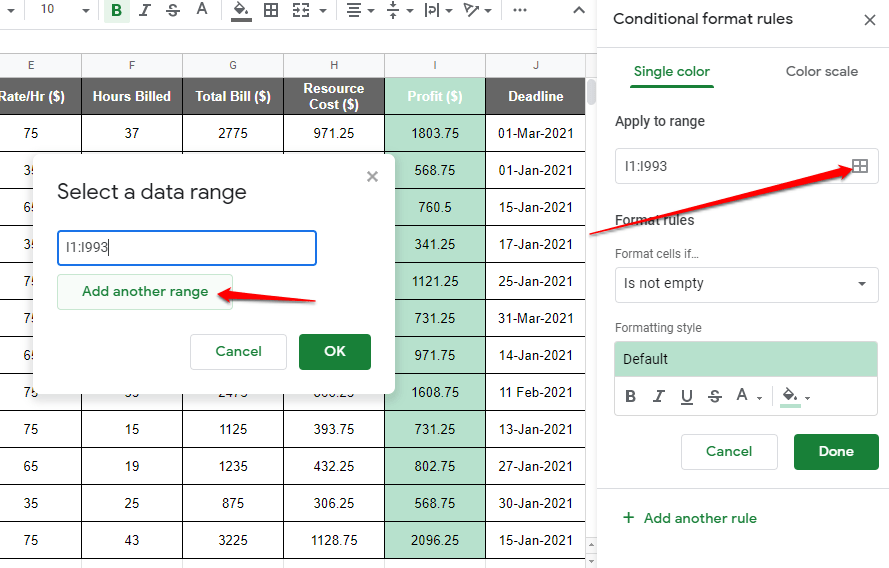This screenshot has height=568, width=889.
Task: Click the data range text box
Action: click(x=187, y=248)
